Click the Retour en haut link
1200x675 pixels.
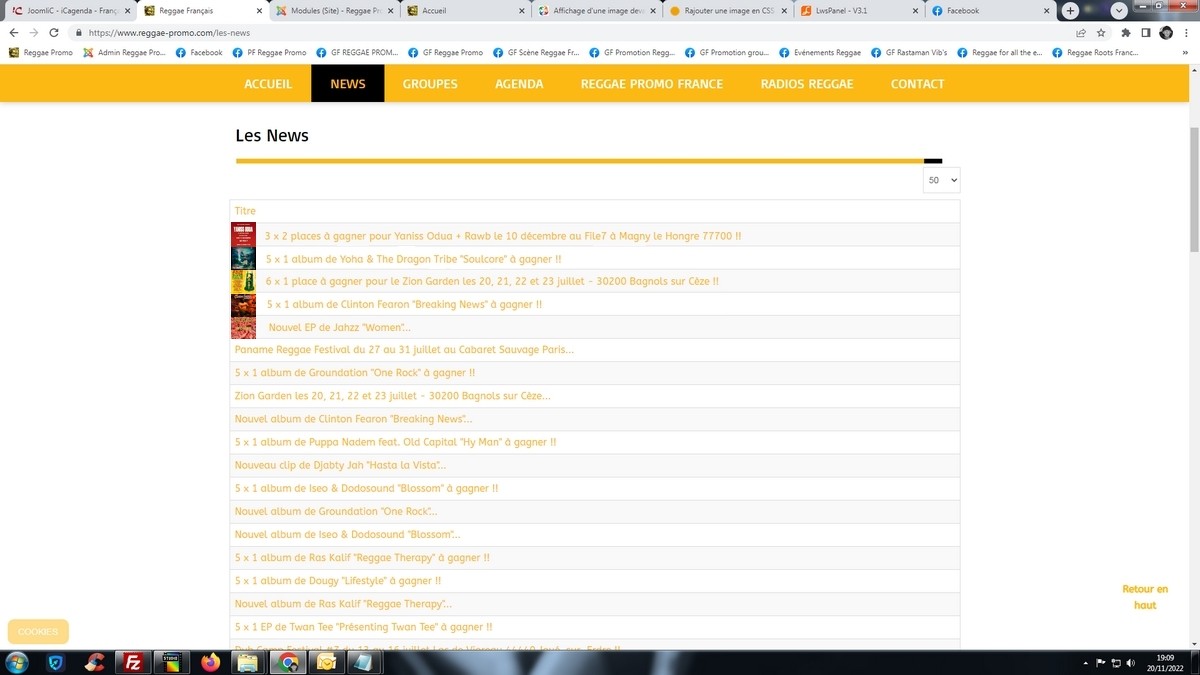tap(1145, 597)
